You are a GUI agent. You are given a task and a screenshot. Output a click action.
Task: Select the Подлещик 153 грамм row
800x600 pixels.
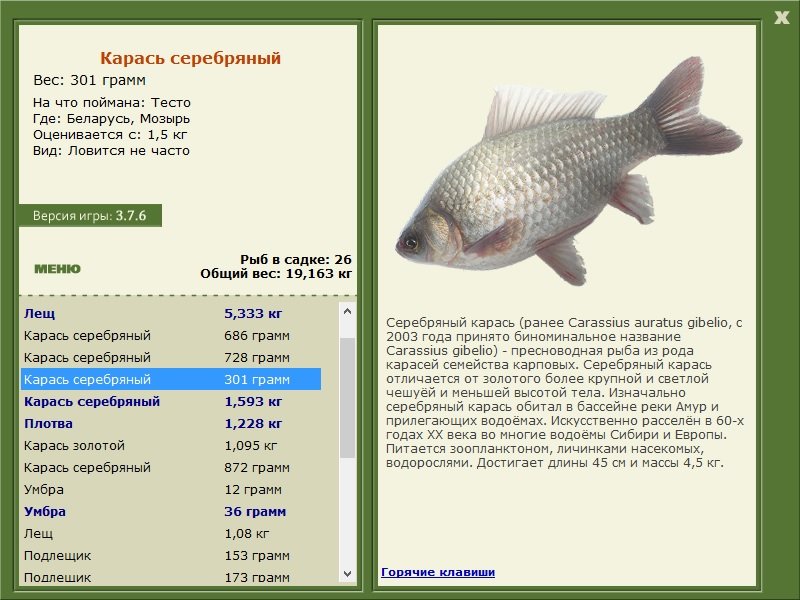[x=171, y=555]
